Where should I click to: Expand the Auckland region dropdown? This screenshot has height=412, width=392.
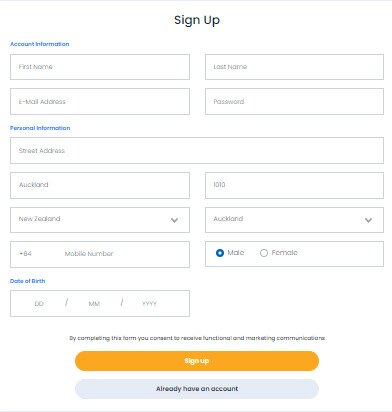coord(294,220)
